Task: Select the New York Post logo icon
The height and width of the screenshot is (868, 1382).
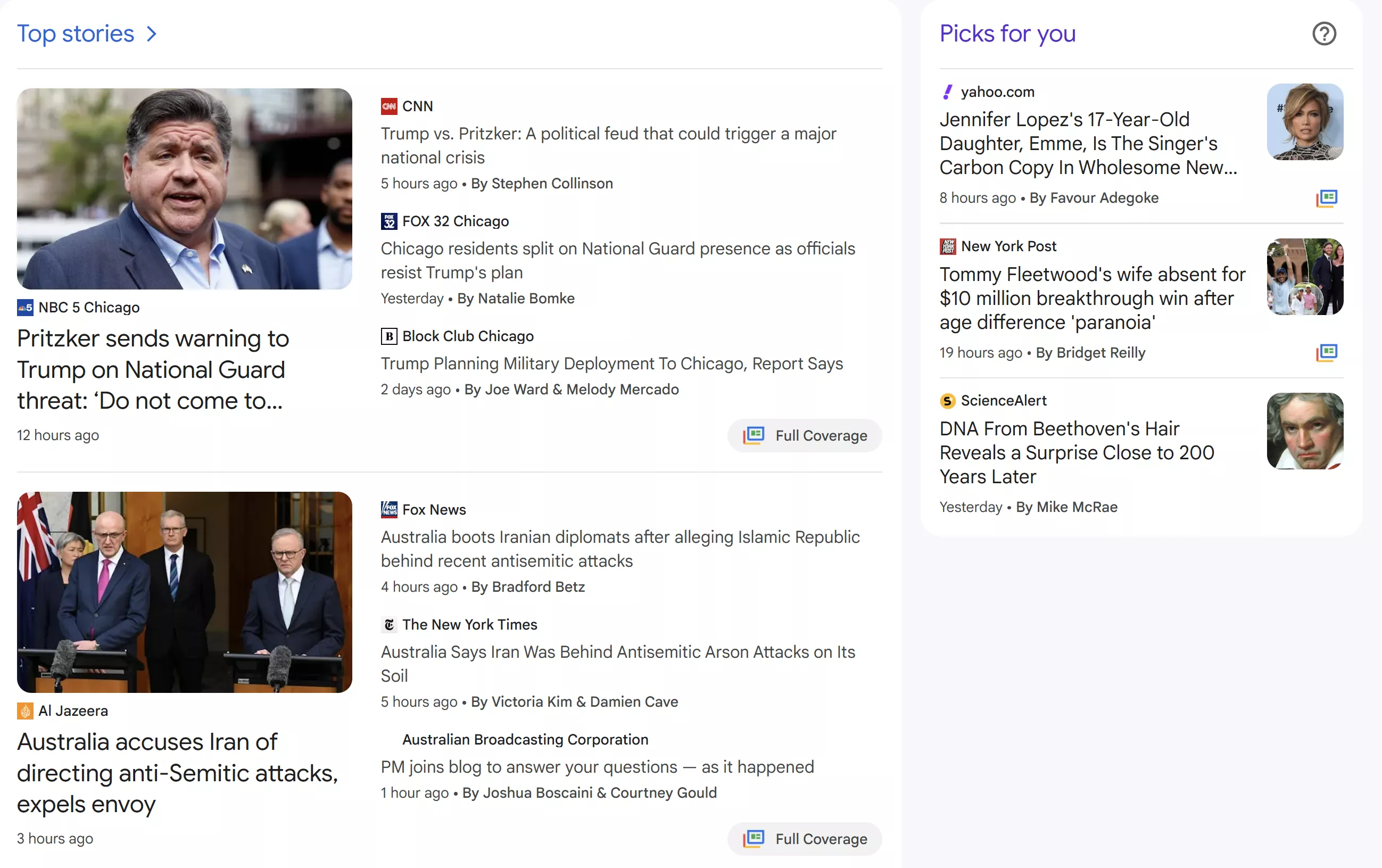Action: pos(948,246)
